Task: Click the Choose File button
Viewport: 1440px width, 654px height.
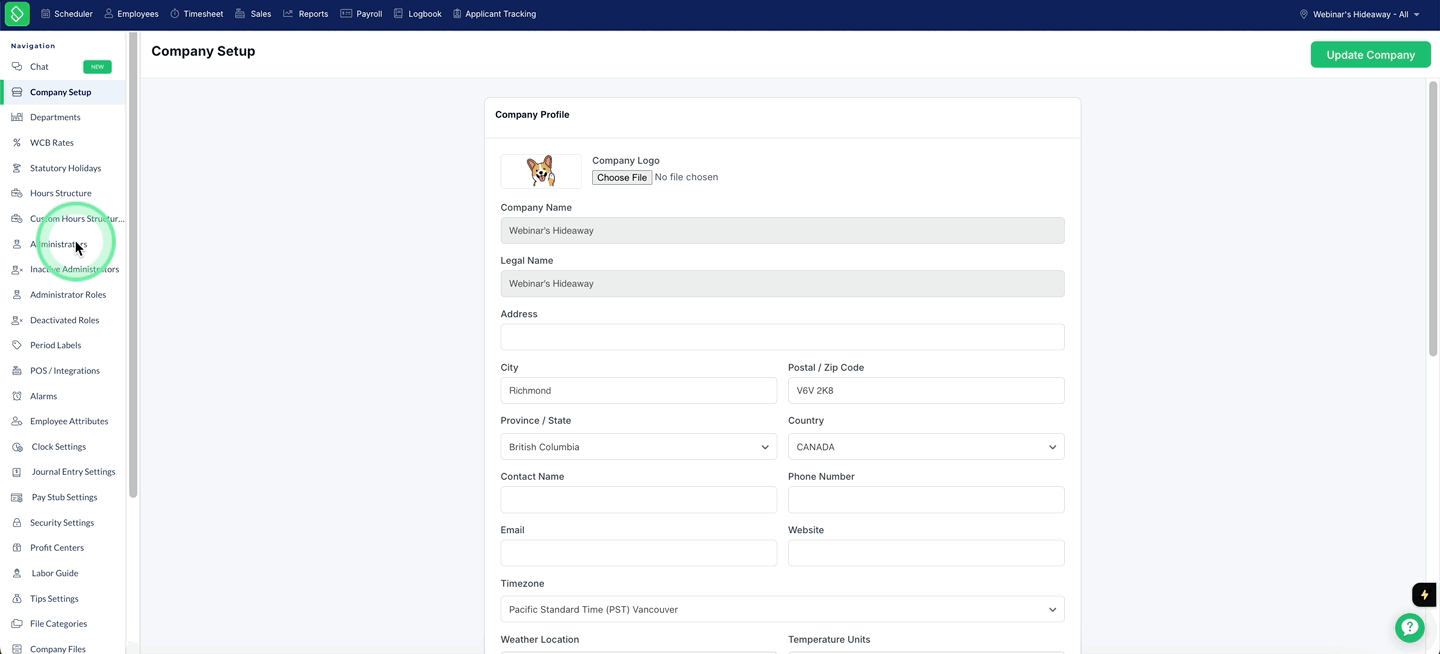Action: (x=622, y=177)
